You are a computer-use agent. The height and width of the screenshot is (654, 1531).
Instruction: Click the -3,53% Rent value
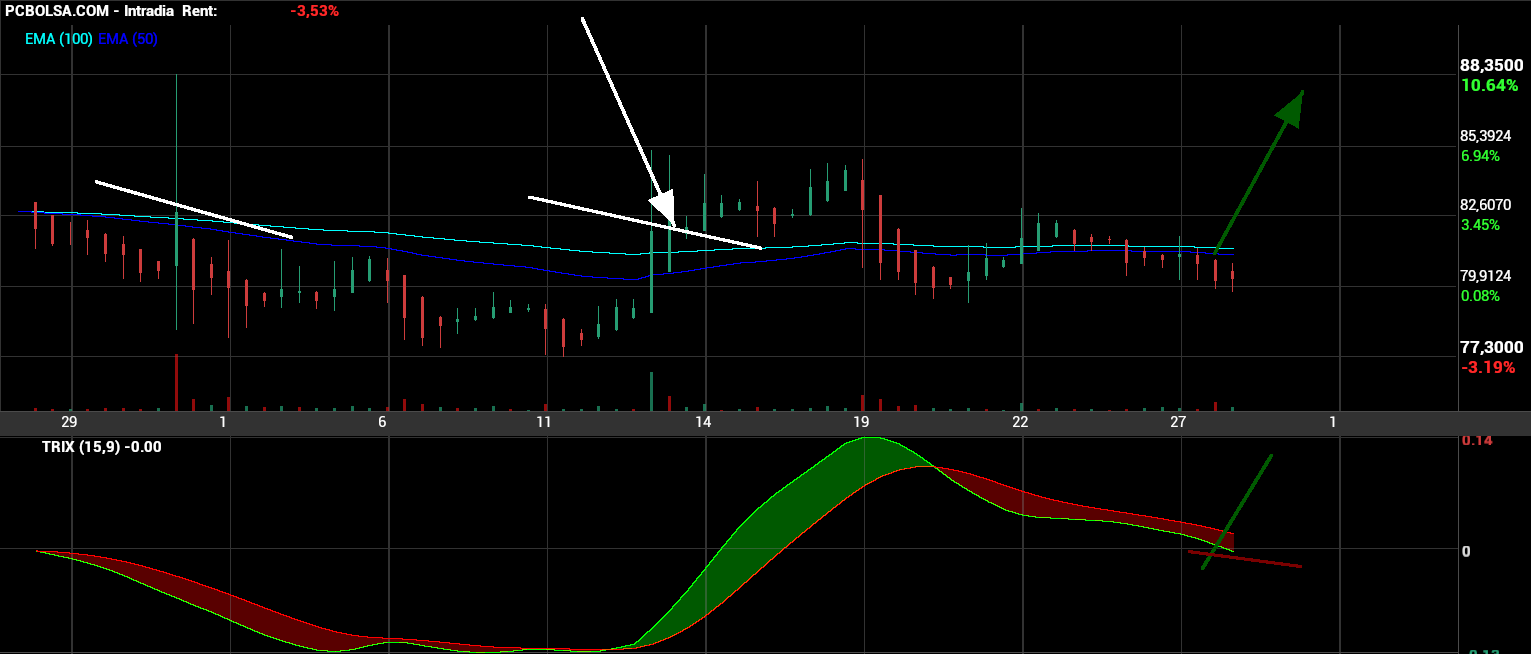(315, 11)
